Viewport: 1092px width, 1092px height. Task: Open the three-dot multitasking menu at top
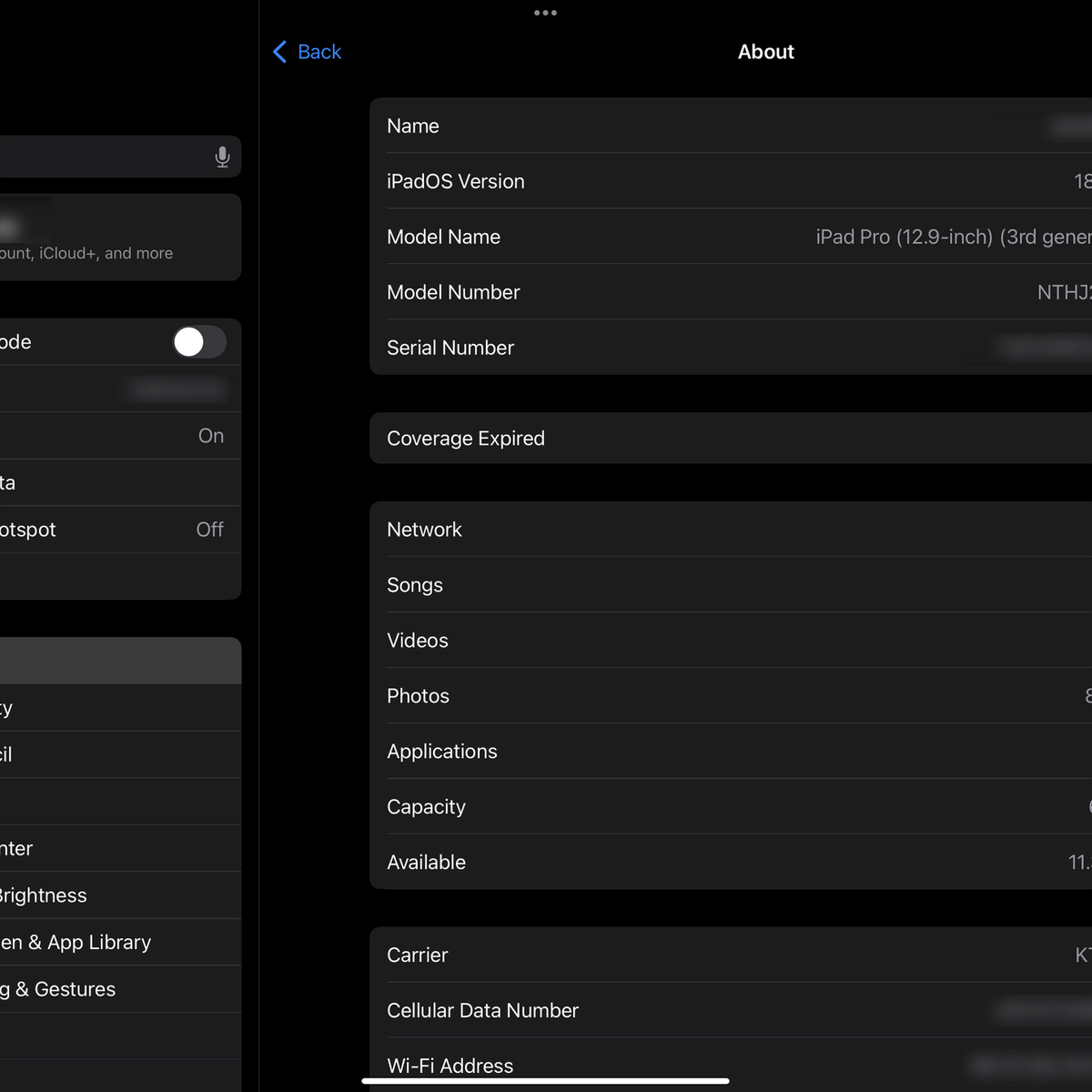545,13
